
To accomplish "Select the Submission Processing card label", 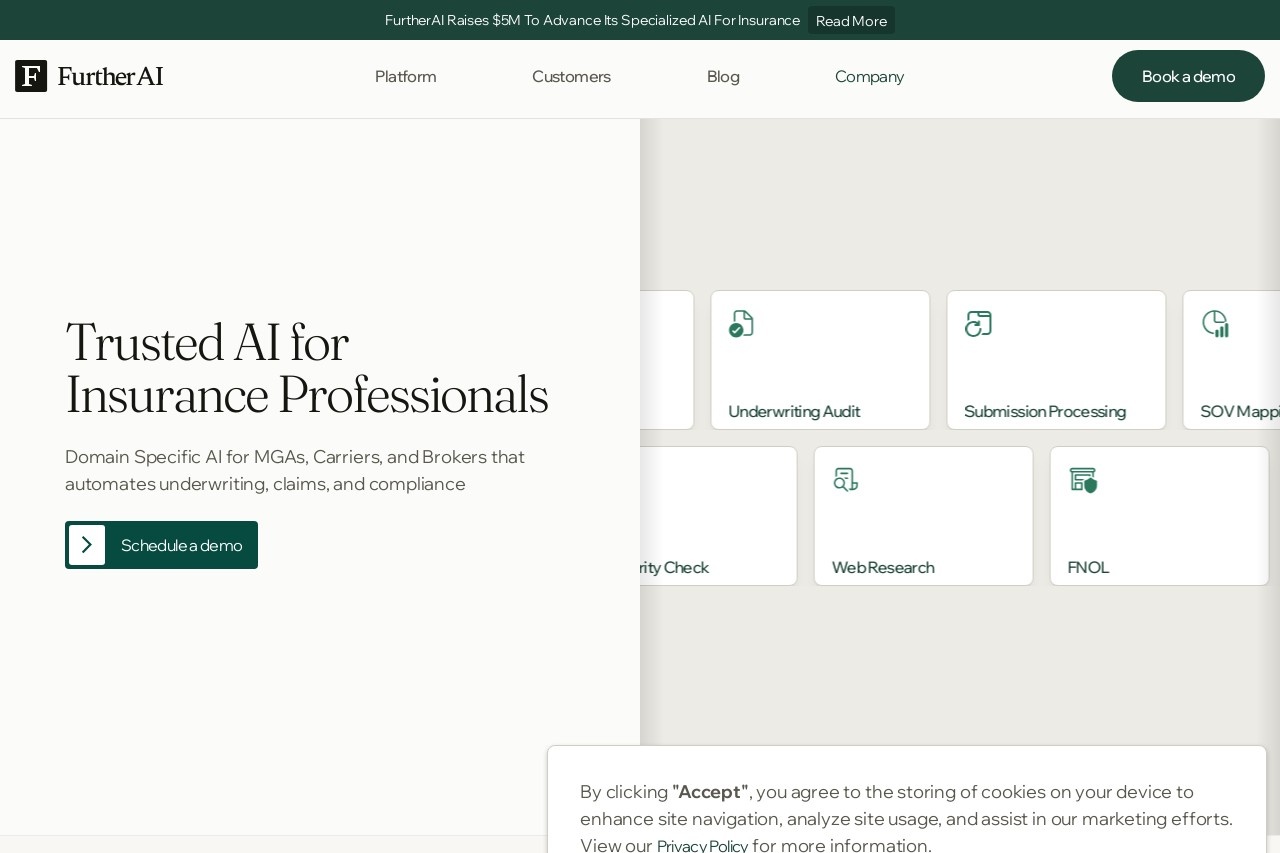I will (1045, 411).
